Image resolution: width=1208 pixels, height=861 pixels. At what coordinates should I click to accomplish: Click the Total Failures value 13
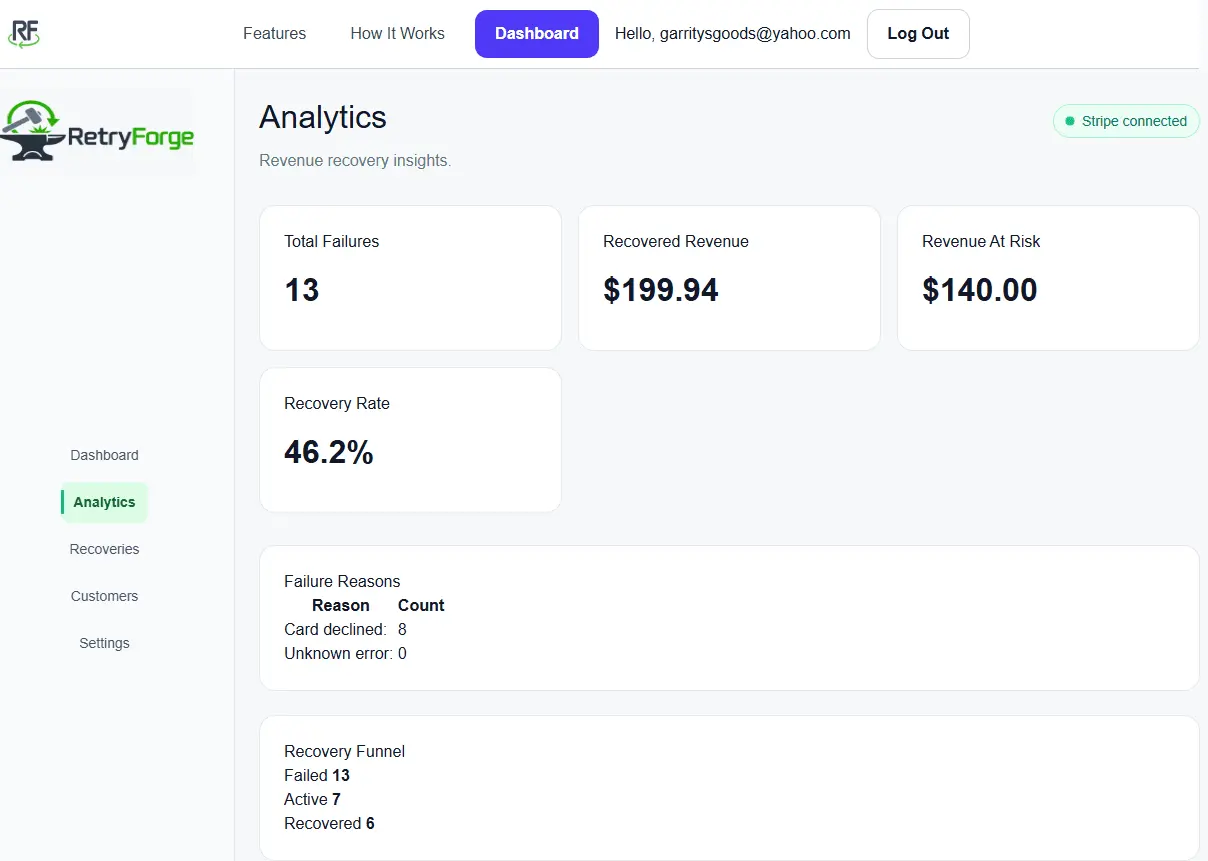[301, 290]
